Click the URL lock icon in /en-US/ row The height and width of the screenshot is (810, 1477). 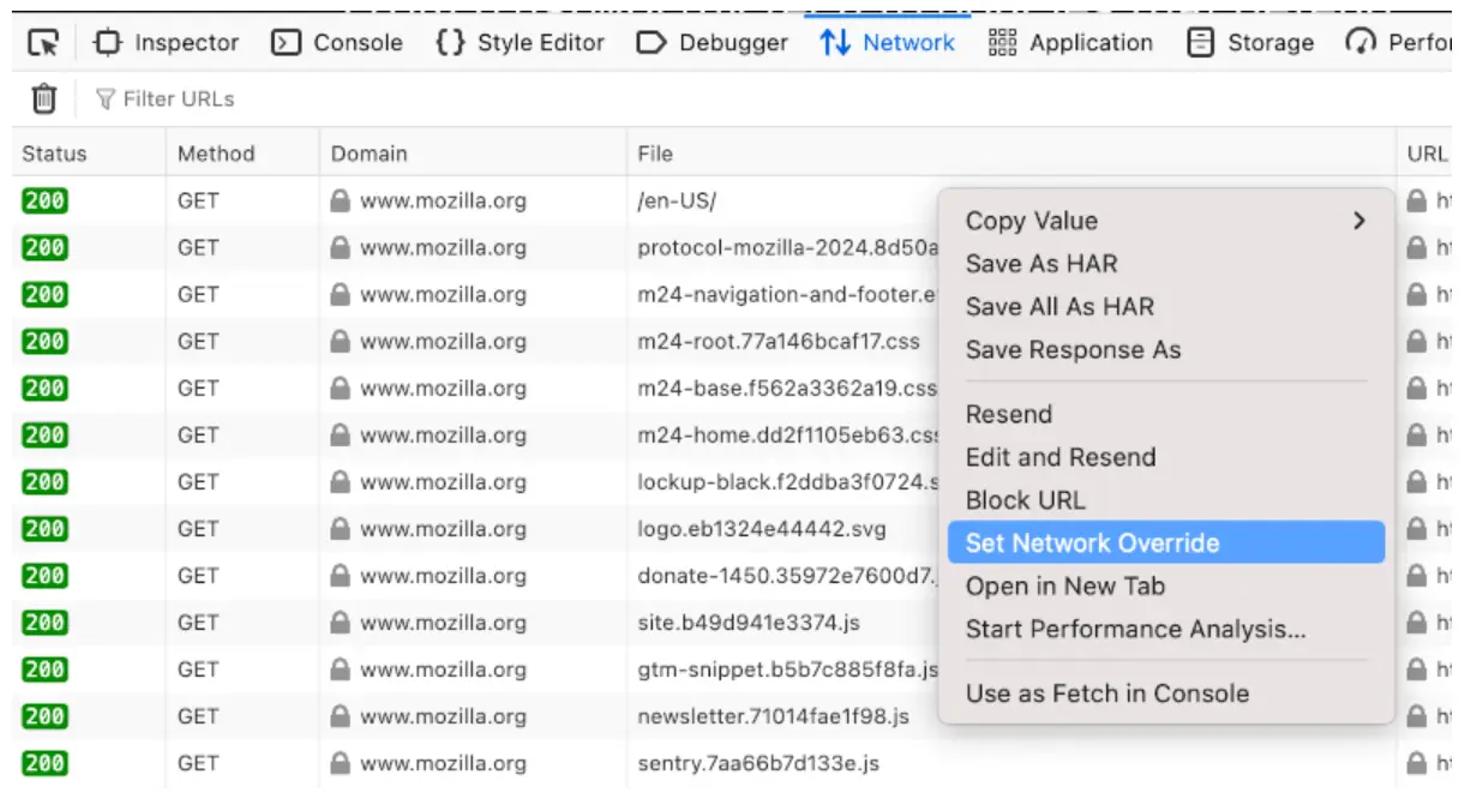1417,201
